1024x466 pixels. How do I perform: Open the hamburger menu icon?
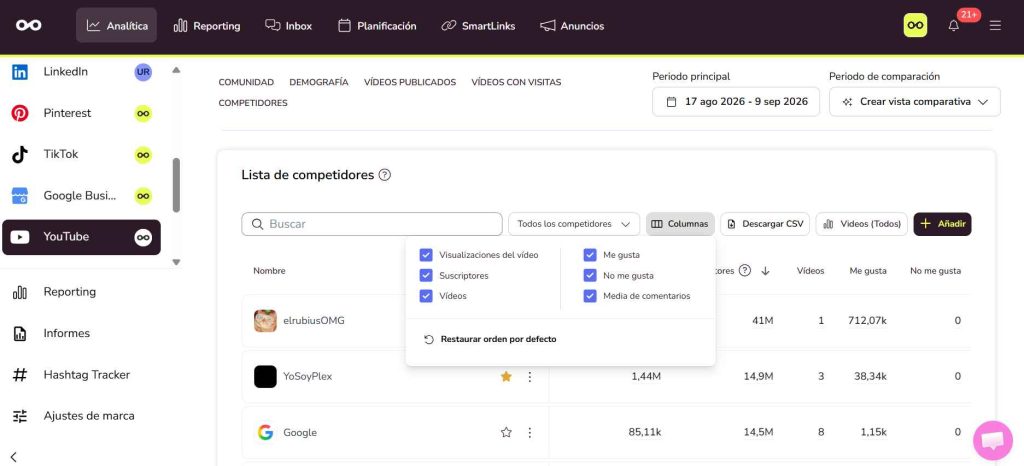(x=995, y=25)
